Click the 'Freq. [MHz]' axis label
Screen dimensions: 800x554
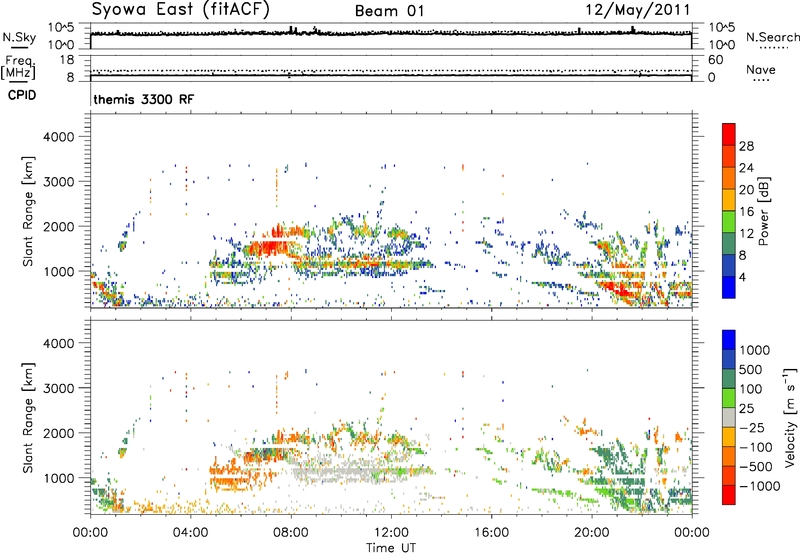18,67
